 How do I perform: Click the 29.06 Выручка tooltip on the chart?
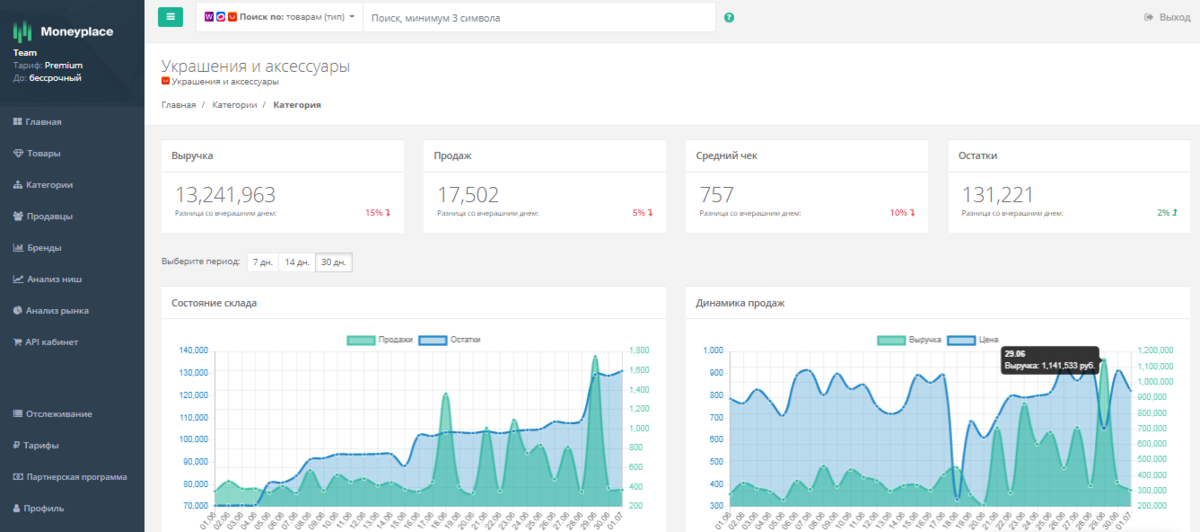pyautogui.click(x=1049, y=360)
